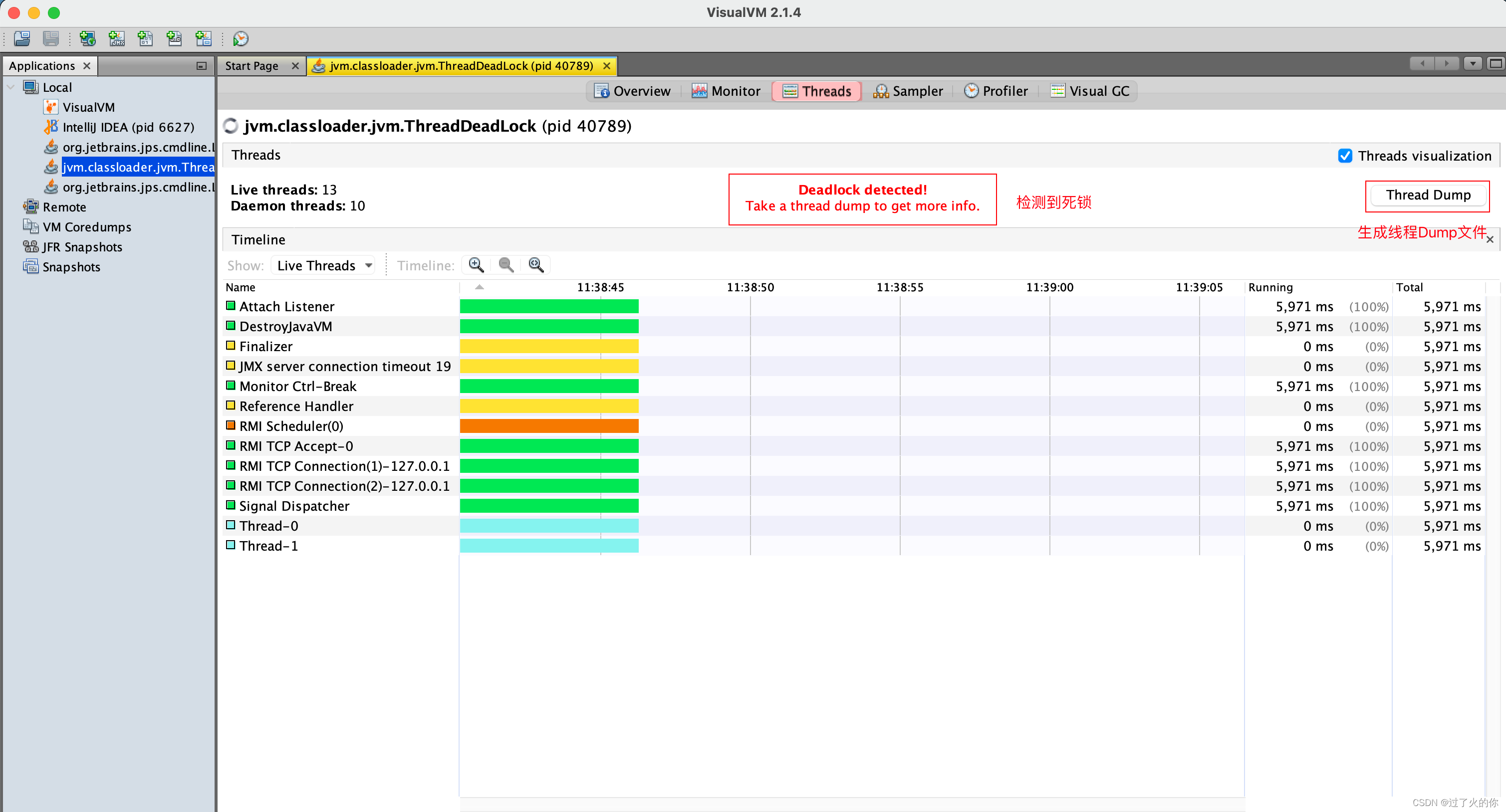Close the Start Page tab

click(295, 66)
